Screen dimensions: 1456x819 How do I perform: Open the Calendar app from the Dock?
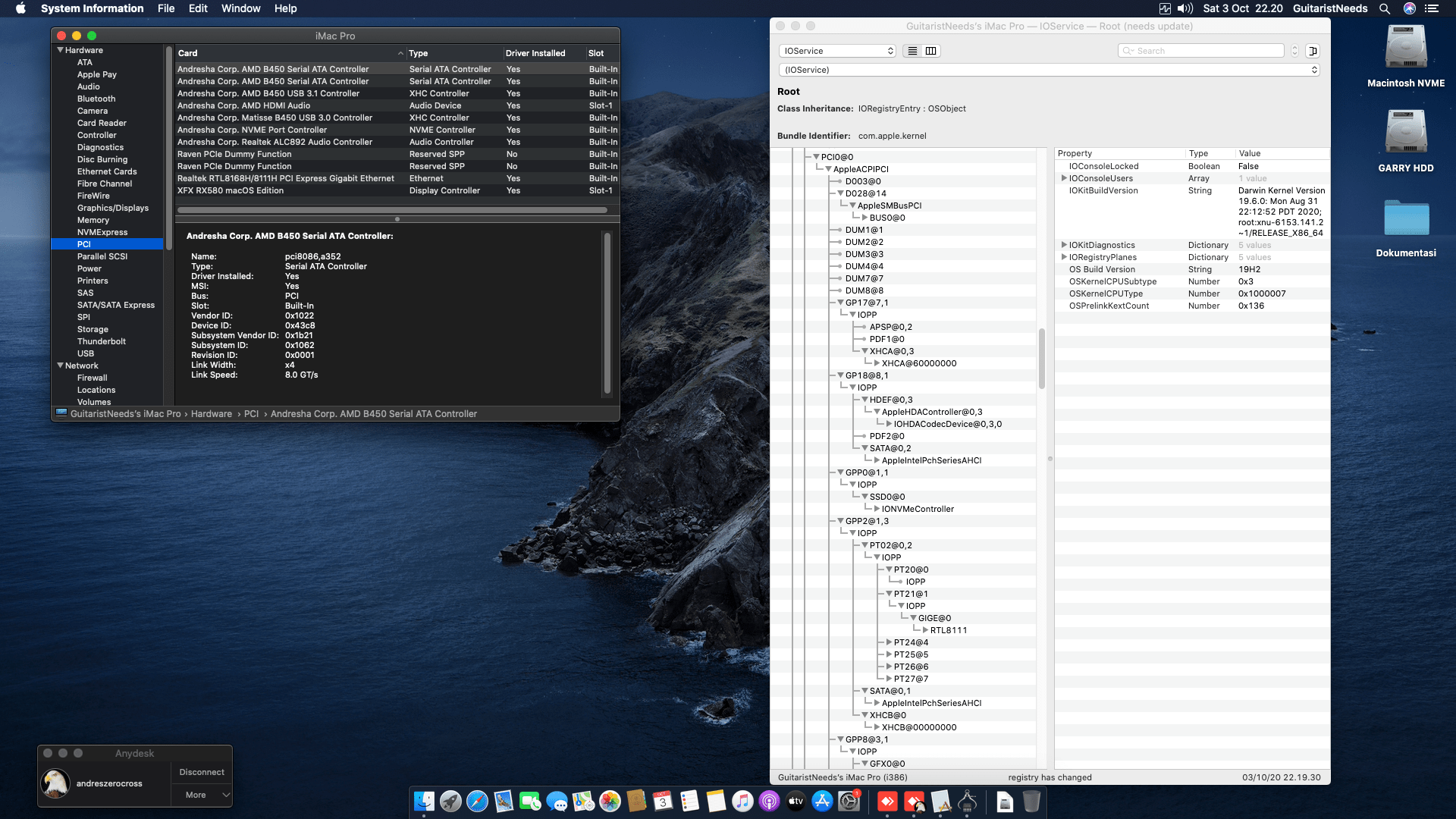(662, 802)
